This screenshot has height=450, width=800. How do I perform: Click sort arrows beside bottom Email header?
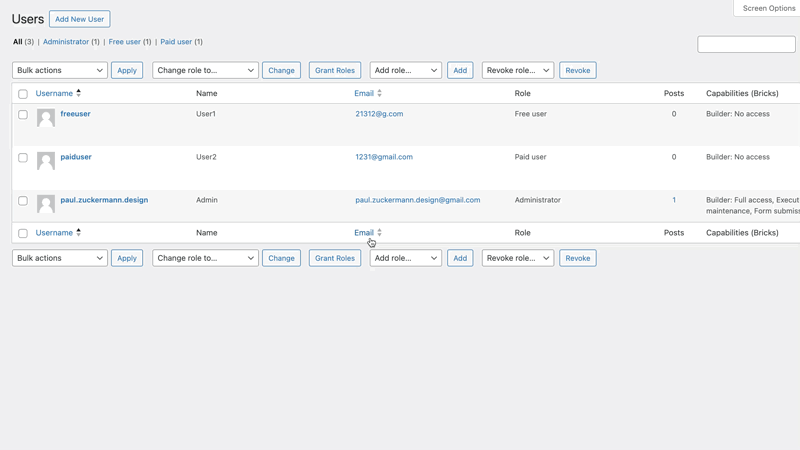[379, 233]
